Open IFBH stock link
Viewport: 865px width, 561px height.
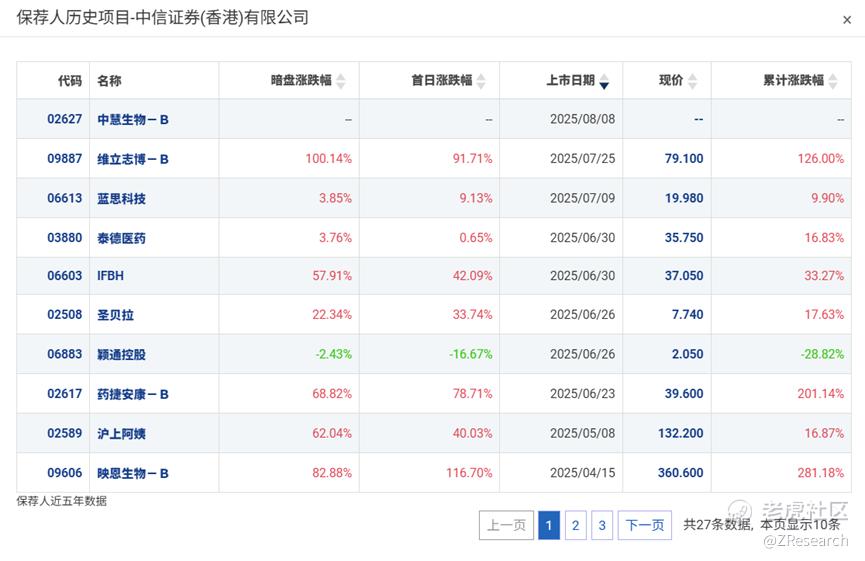pos(110,276)
